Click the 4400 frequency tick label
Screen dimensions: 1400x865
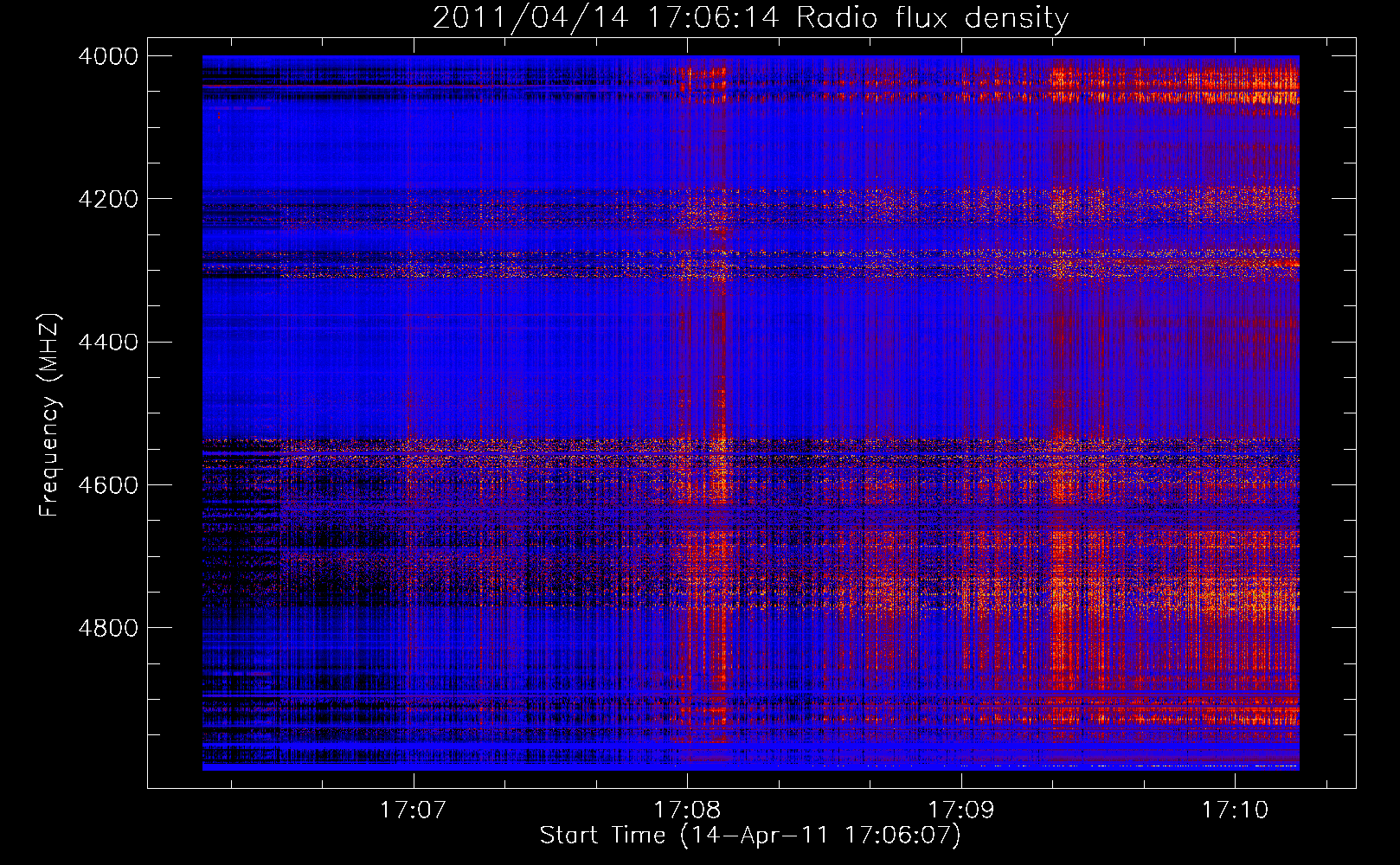108,343
